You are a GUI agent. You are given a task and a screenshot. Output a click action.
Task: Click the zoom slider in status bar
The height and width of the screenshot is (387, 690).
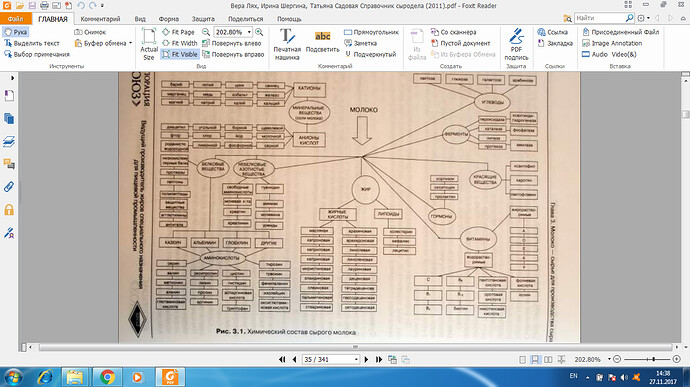647,360
